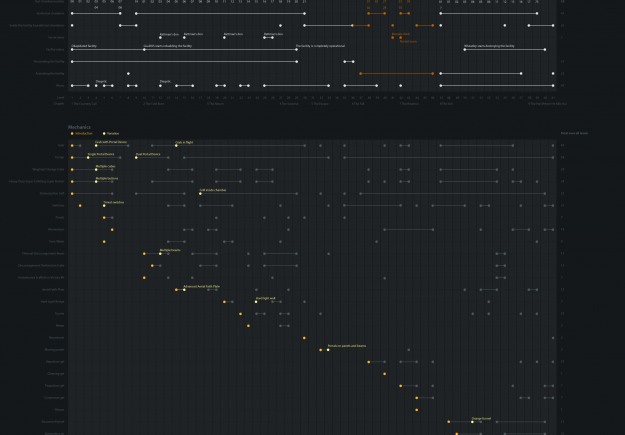This screenshot has width=625, height=435.
Task: Select the 'Aerial Faith Plate' row label
Action: (53, 289)
